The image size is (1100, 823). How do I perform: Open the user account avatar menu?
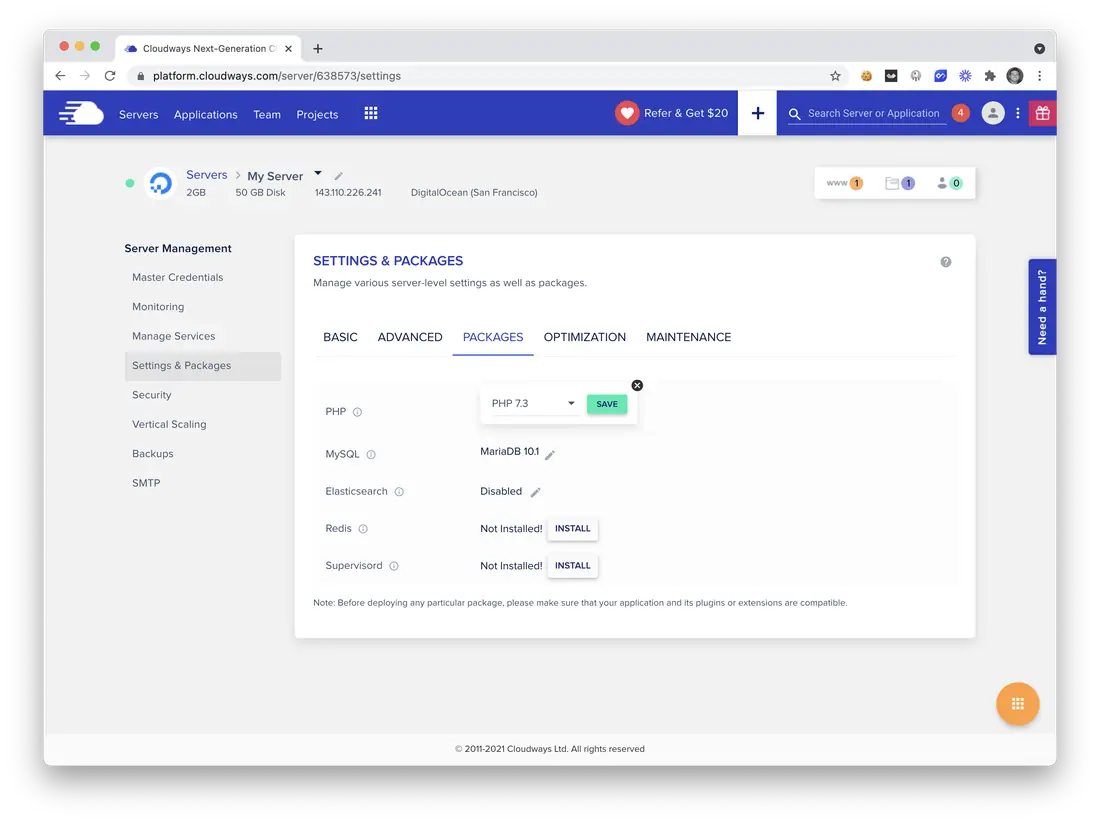(993, 113)
